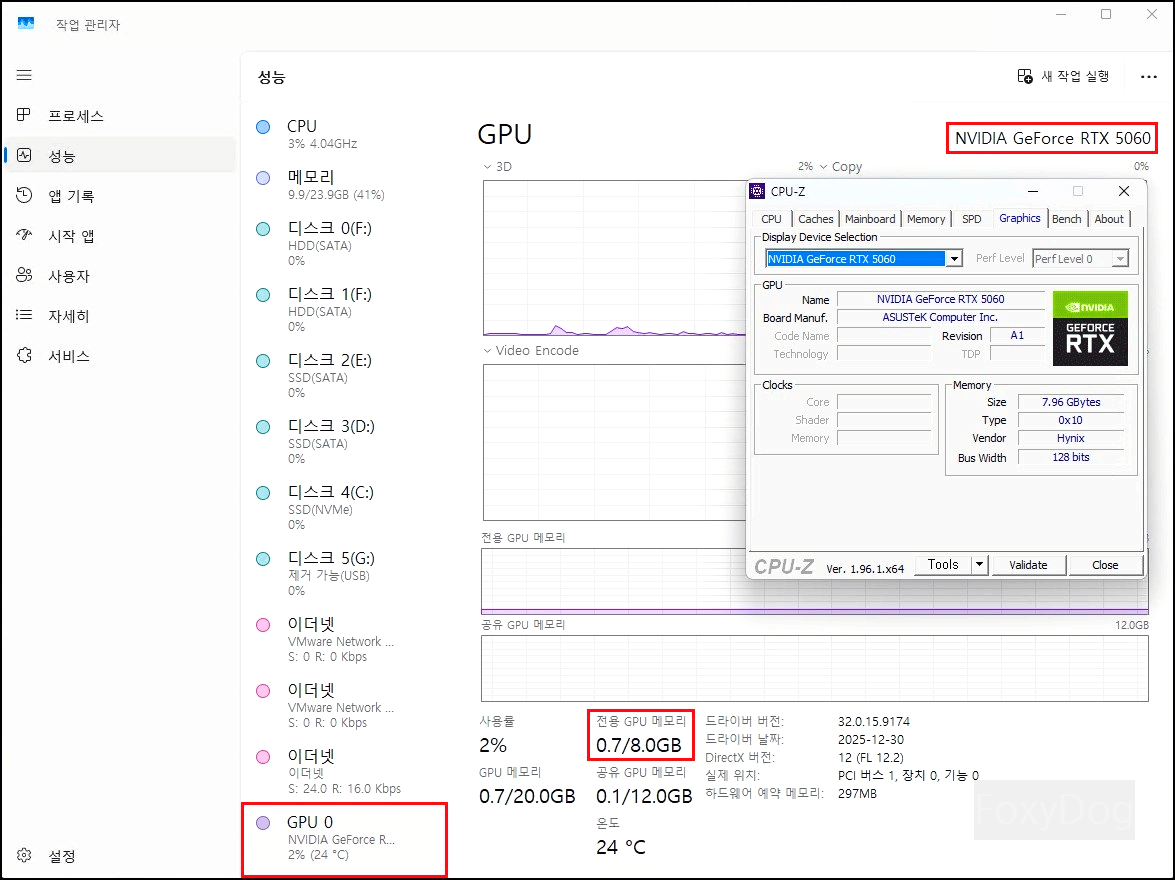The image size is (1175, 880).
Task: Click Run new task (새 작업 실행) label
Action: pyautogui.click(x=1075, y=76)
